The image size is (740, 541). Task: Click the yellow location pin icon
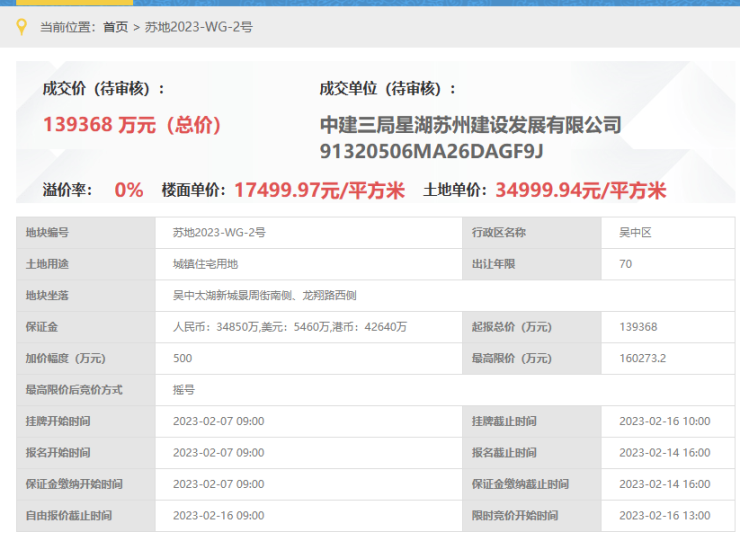coord(21,27)
